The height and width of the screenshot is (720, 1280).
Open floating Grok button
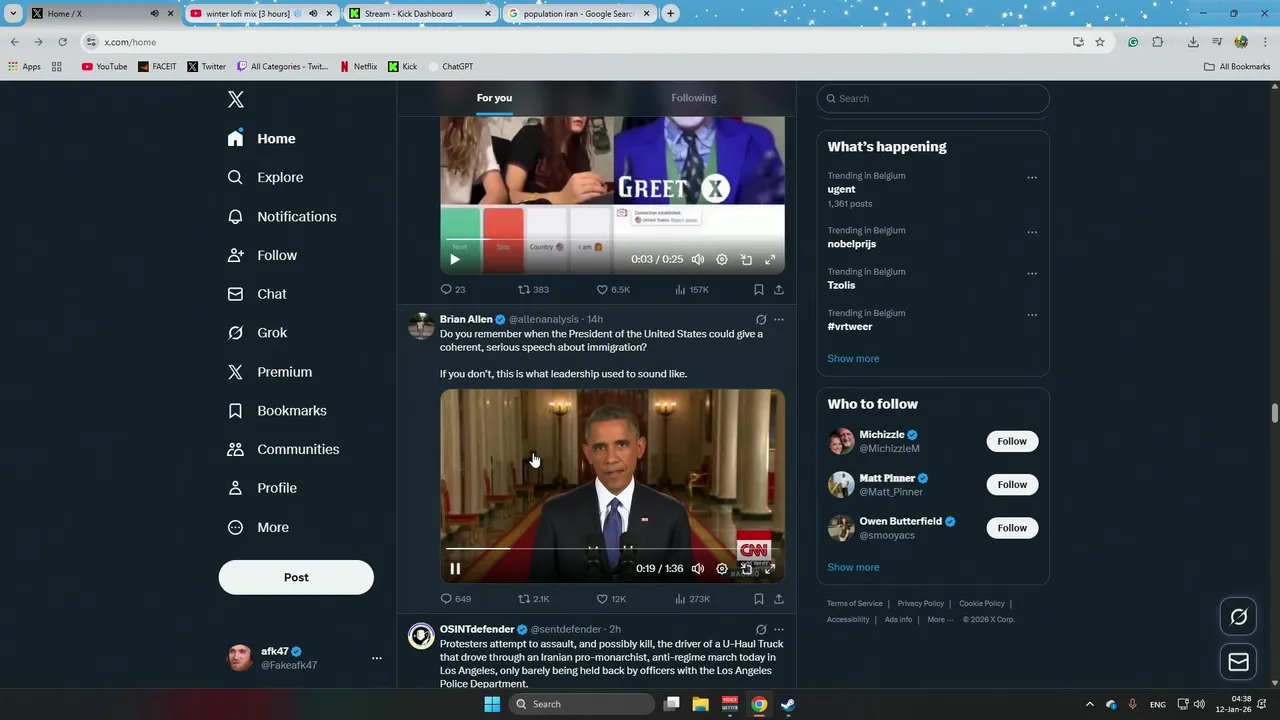point(1238,617)
